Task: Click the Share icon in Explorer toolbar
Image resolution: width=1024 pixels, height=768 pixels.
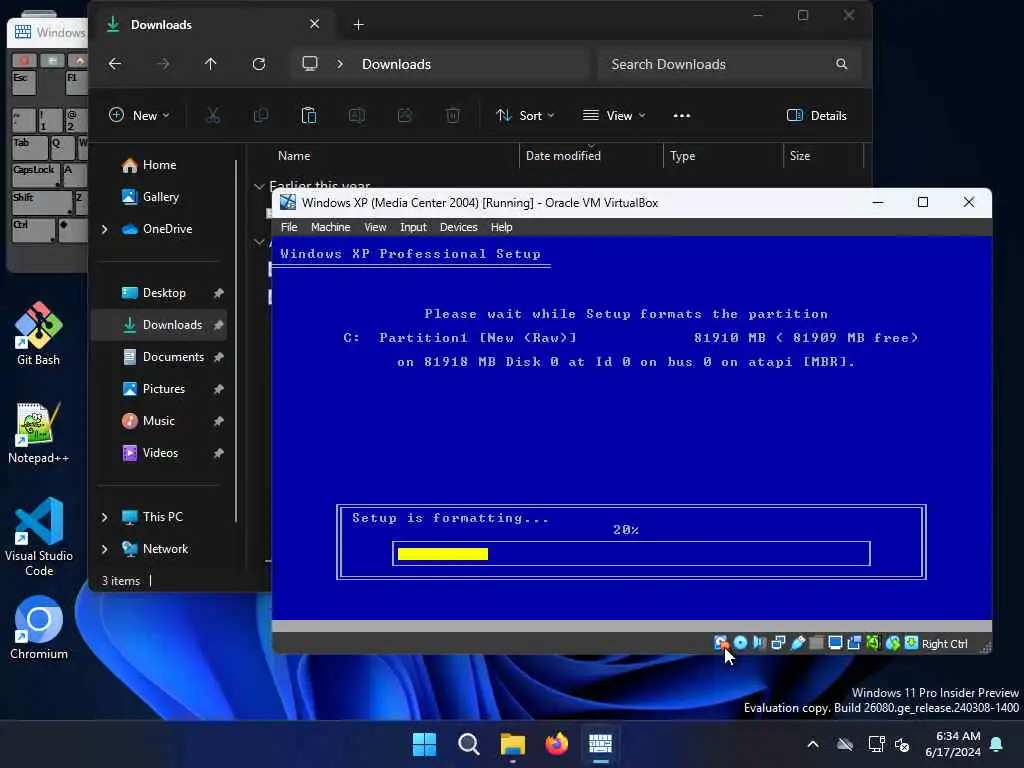Action: pos(405,116)
